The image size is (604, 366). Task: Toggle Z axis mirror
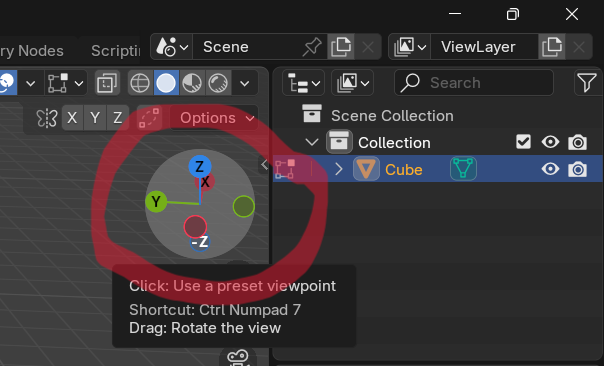pos(118,118)
